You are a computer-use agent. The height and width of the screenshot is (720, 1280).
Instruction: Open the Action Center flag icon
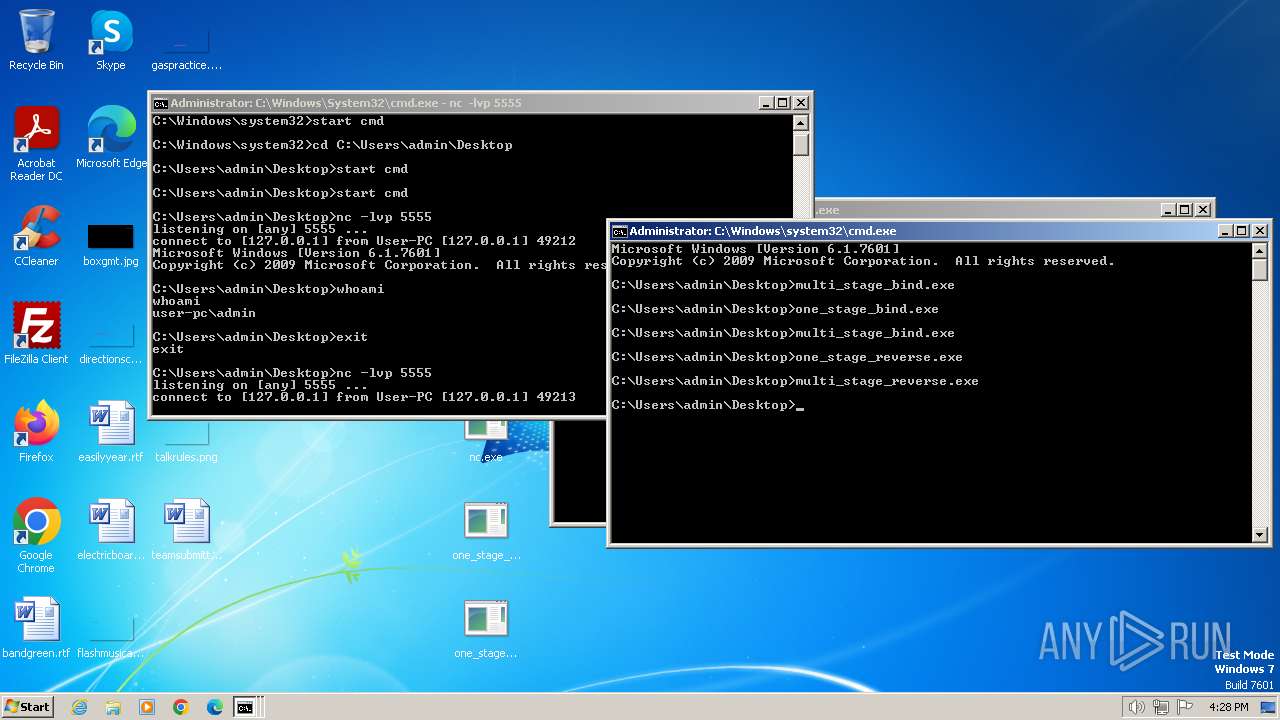(x=1186, y=707)
